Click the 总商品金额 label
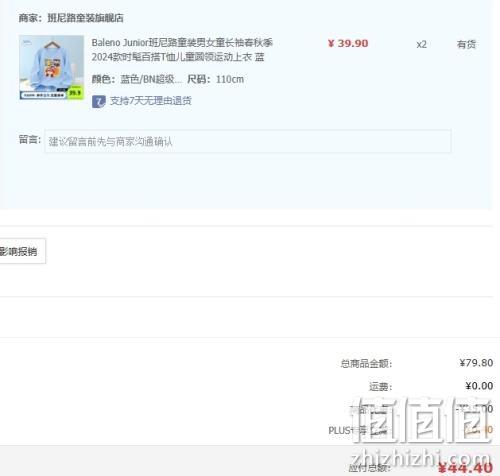The width and height of the screenshot is (500, 476). pos(366,363)
